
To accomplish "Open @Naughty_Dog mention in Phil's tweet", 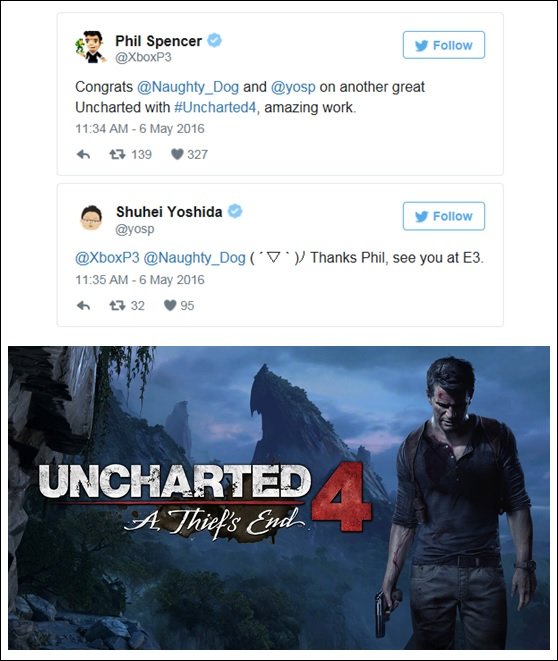I will [x=188, y=87].
